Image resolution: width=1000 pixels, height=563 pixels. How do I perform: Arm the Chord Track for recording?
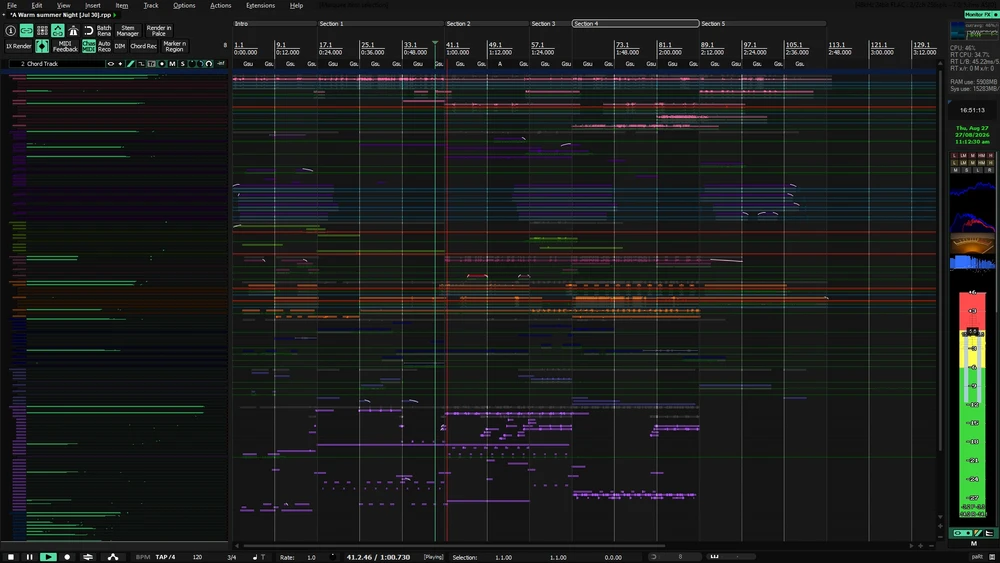[162, 64]
